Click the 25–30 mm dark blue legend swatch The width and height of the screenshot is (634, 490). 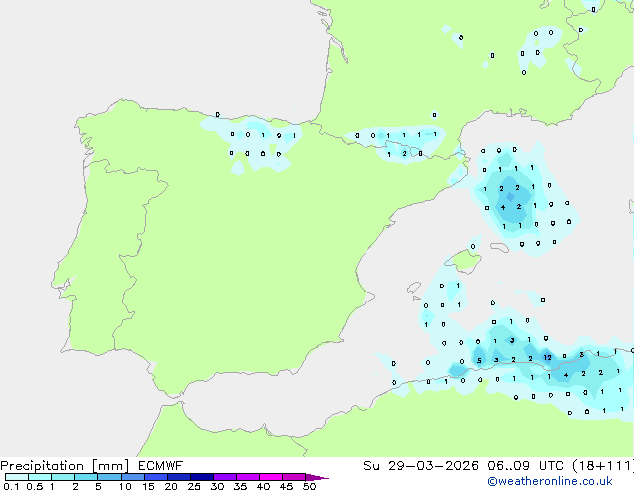[202, 477]
